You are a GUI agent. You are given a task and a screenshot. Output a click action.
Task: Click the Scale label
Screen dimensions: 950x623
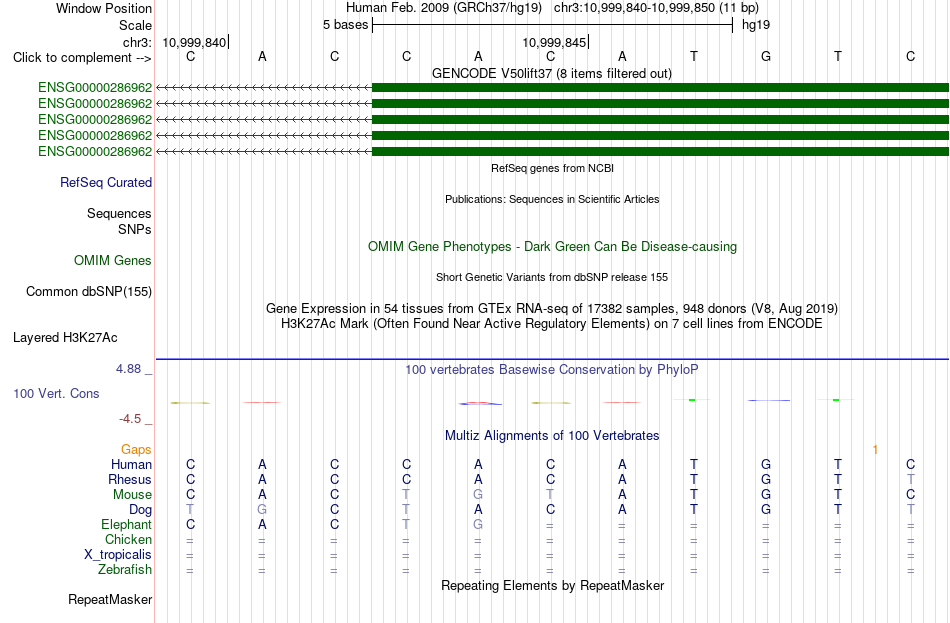point(136,25)
